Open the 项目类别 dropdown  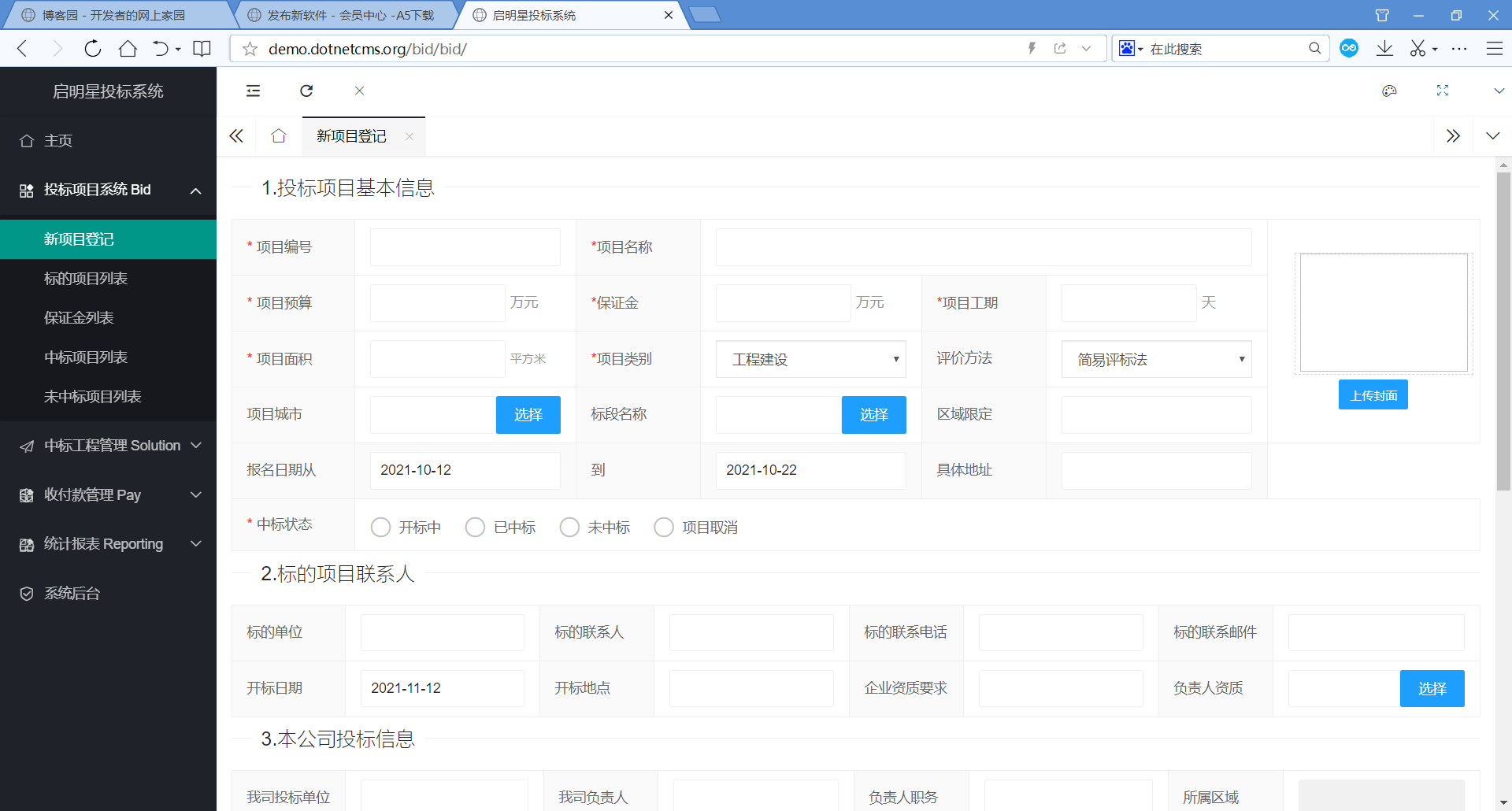[x=810, y=359]
